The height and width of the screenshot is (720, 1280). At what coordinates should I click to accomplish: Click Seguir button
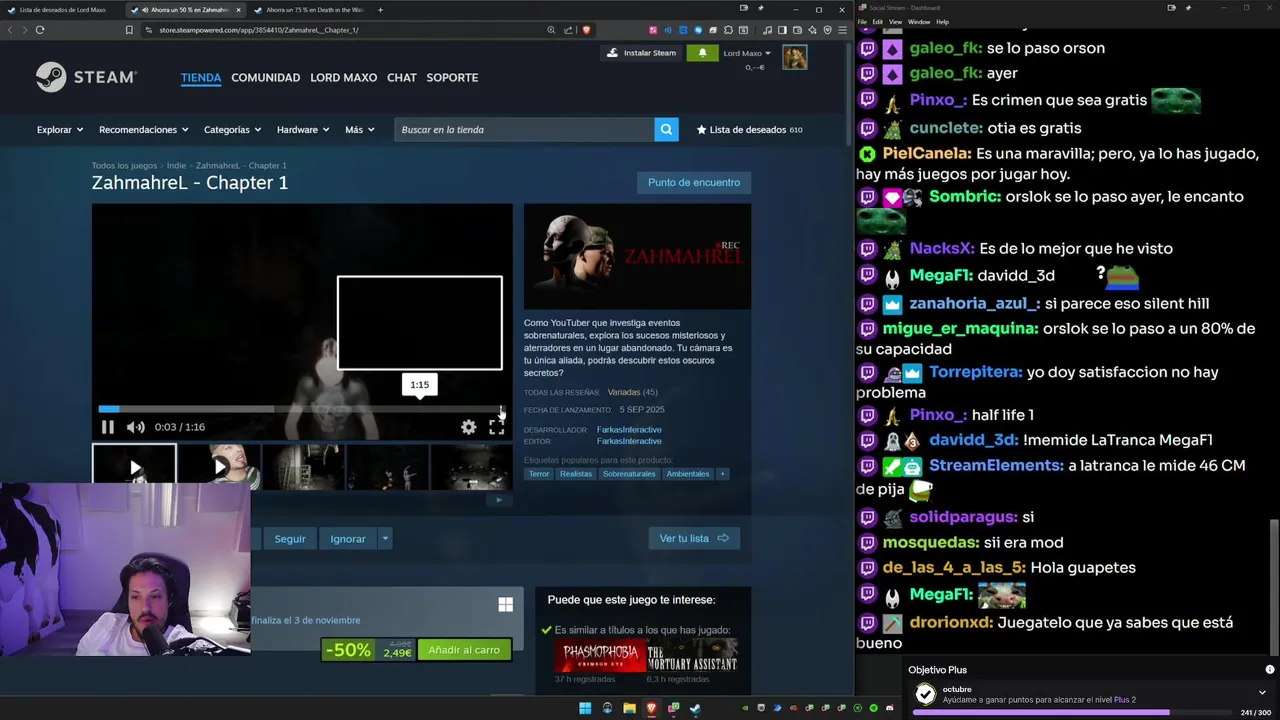point(290,538)
